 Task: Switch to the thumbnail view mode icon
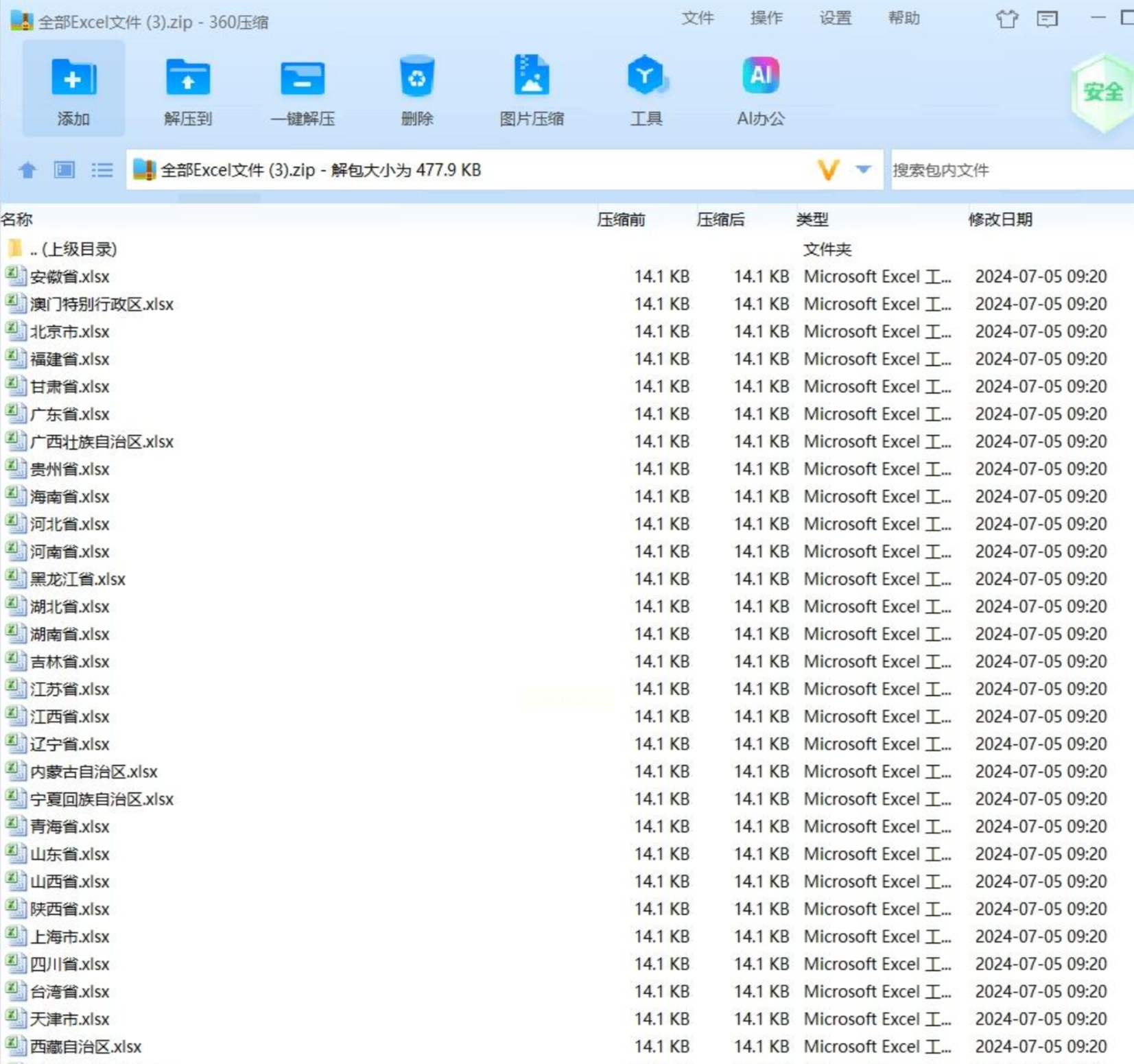pyautogui.click(x=64, y=169)
